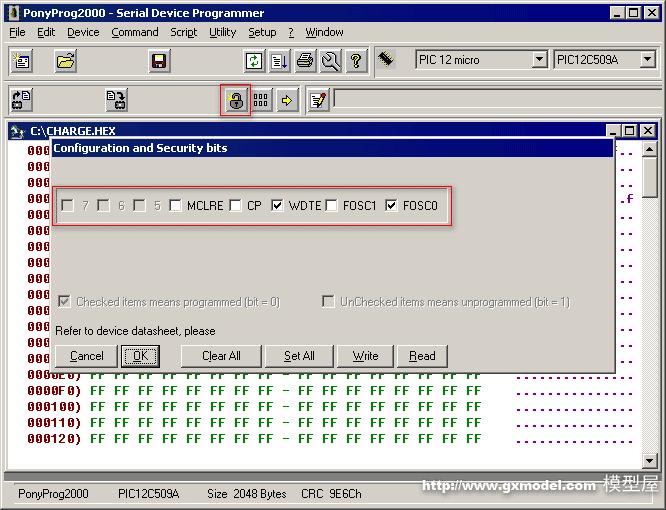This screenshot has width=666, height=510.
Task: Click the Print icon in toolbar
Action: [305, 61]
